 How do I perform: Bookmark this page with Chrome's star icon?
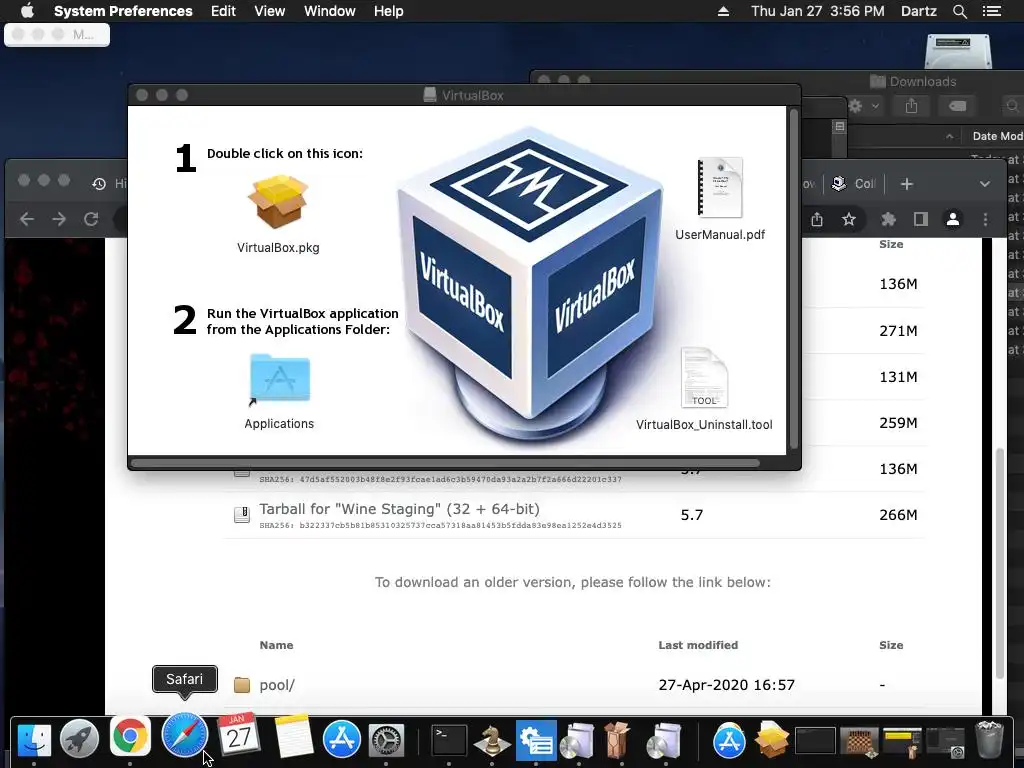click(848, 219)
